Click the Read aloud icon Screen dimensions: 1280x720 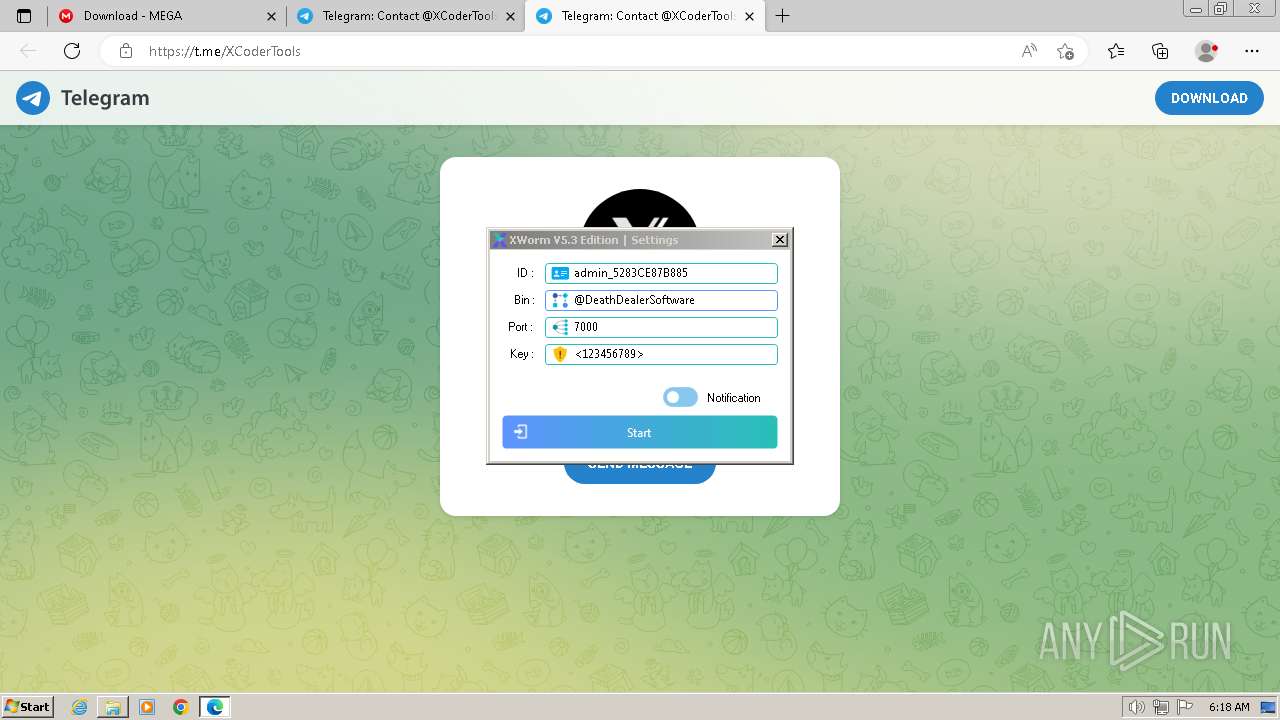click(1029, 51)
